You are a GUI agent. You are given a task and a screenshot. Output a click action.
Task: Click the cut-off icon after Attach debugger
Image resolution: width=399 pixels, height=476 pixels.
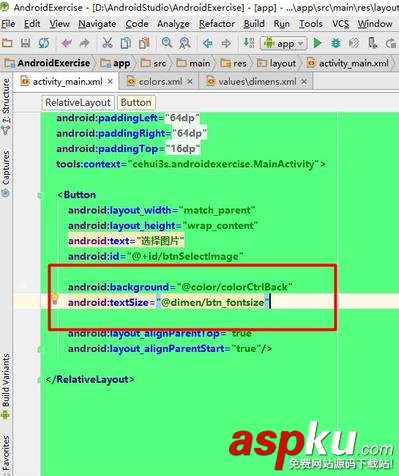391,43
